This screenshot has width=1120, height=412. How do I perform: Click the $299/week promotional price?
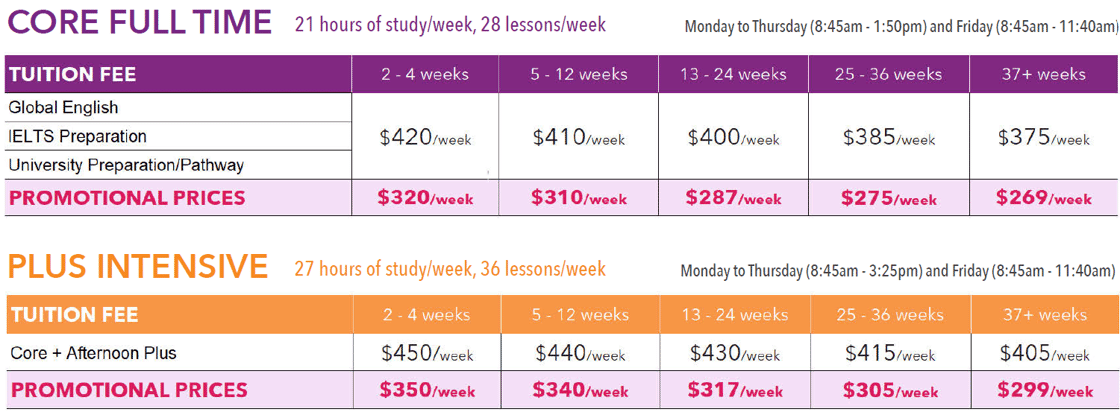1045,390
